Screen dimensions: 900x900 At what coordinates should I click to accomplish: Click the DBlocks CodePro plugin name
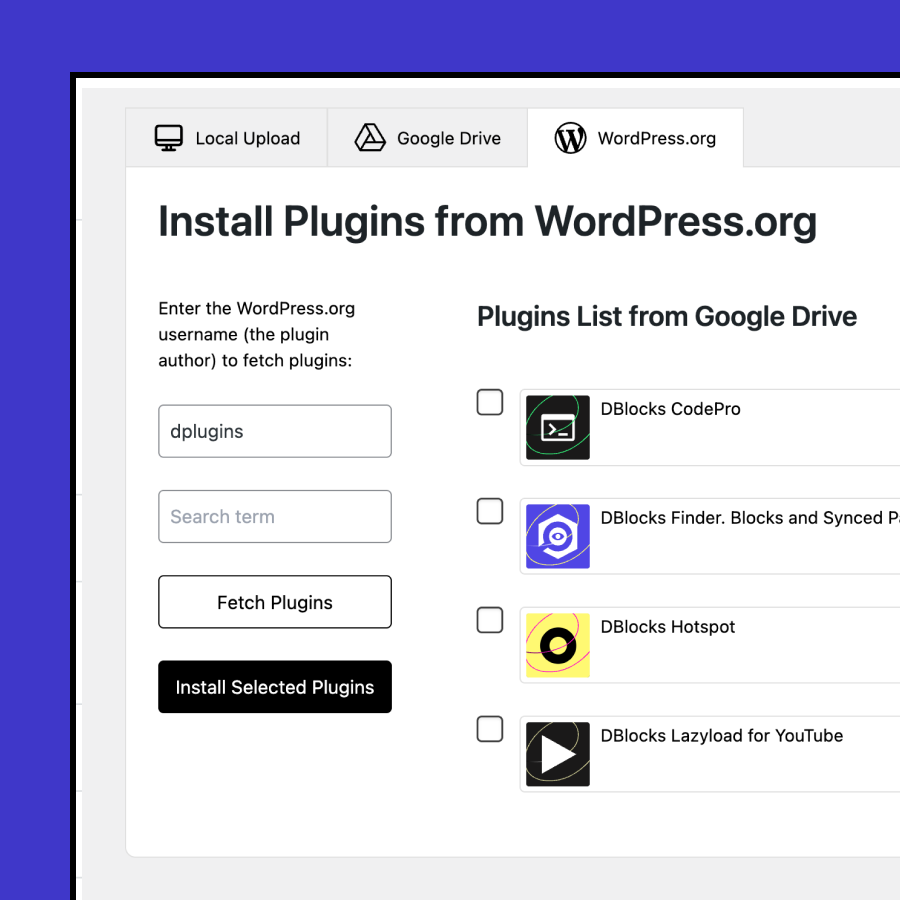(670, 409)
